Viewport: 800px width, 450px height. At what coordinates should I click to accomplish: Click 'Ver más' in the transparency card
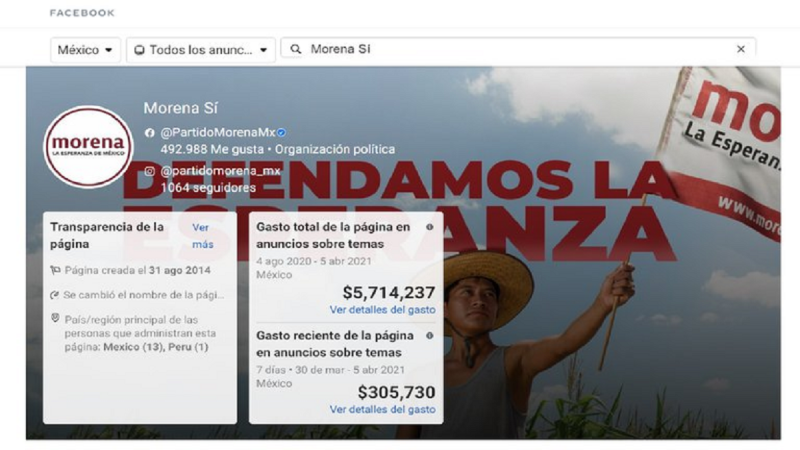pos(203,236)
